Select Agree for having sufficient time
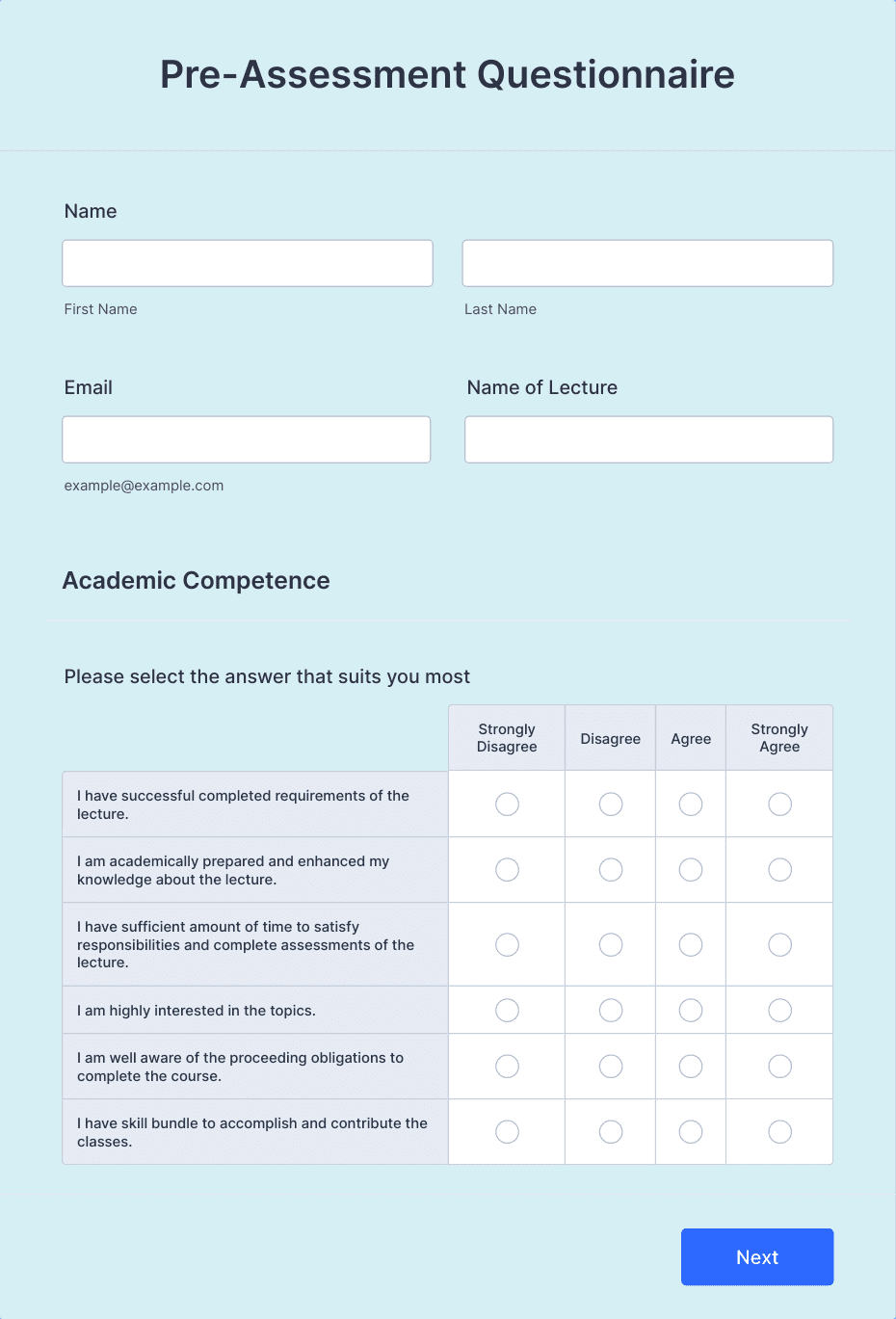Viewport: 896px width, 1319px height. [x=690, y=944]
